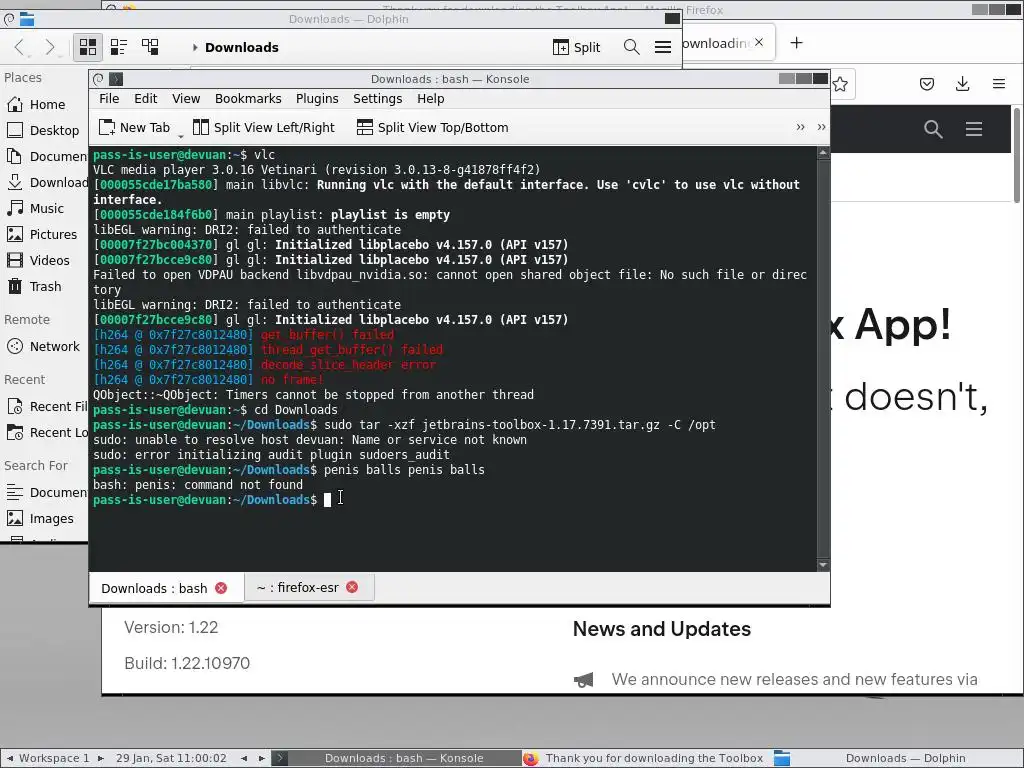Open Konsole File menu
The height and width of the screenshot is (768, 1024).
coord(109,99)
